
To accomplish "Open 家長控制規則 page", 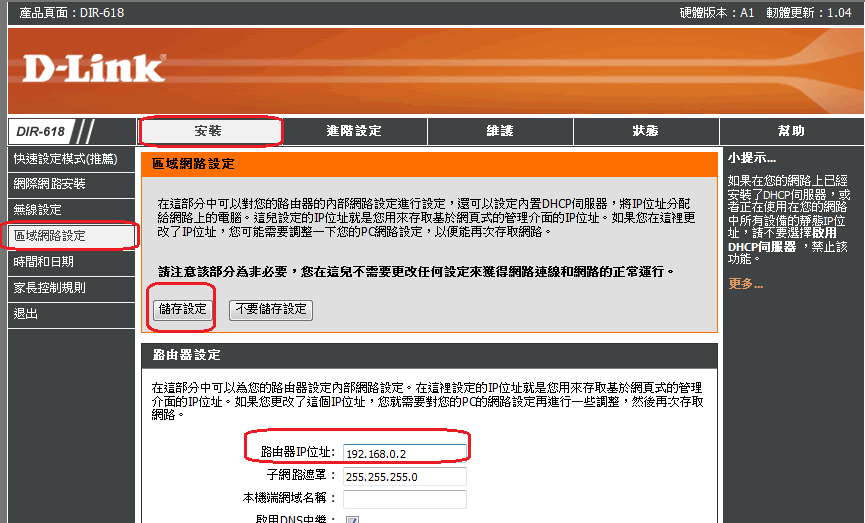I will coord(71,287).
